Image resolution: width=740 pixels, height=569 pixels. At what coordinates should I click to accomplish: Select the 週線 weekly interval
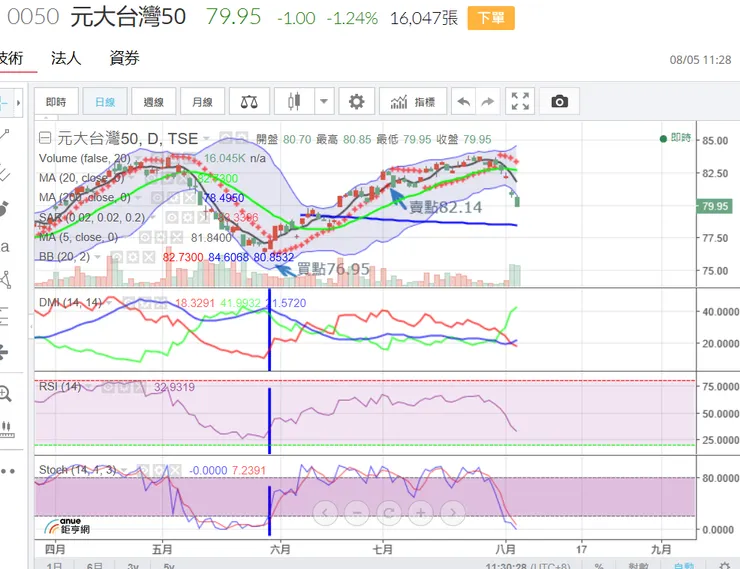[154, 101]
